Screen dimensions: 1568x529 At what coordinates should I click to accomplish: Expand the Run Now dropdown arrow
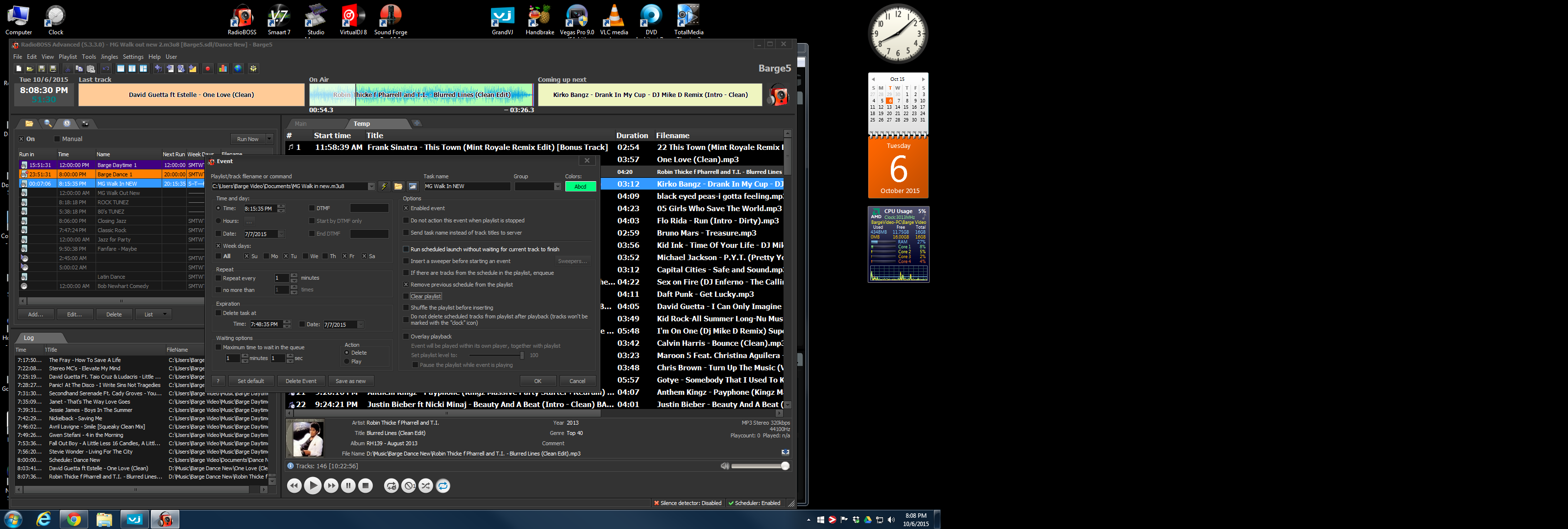pyautogui.click(x=269, y=139)
